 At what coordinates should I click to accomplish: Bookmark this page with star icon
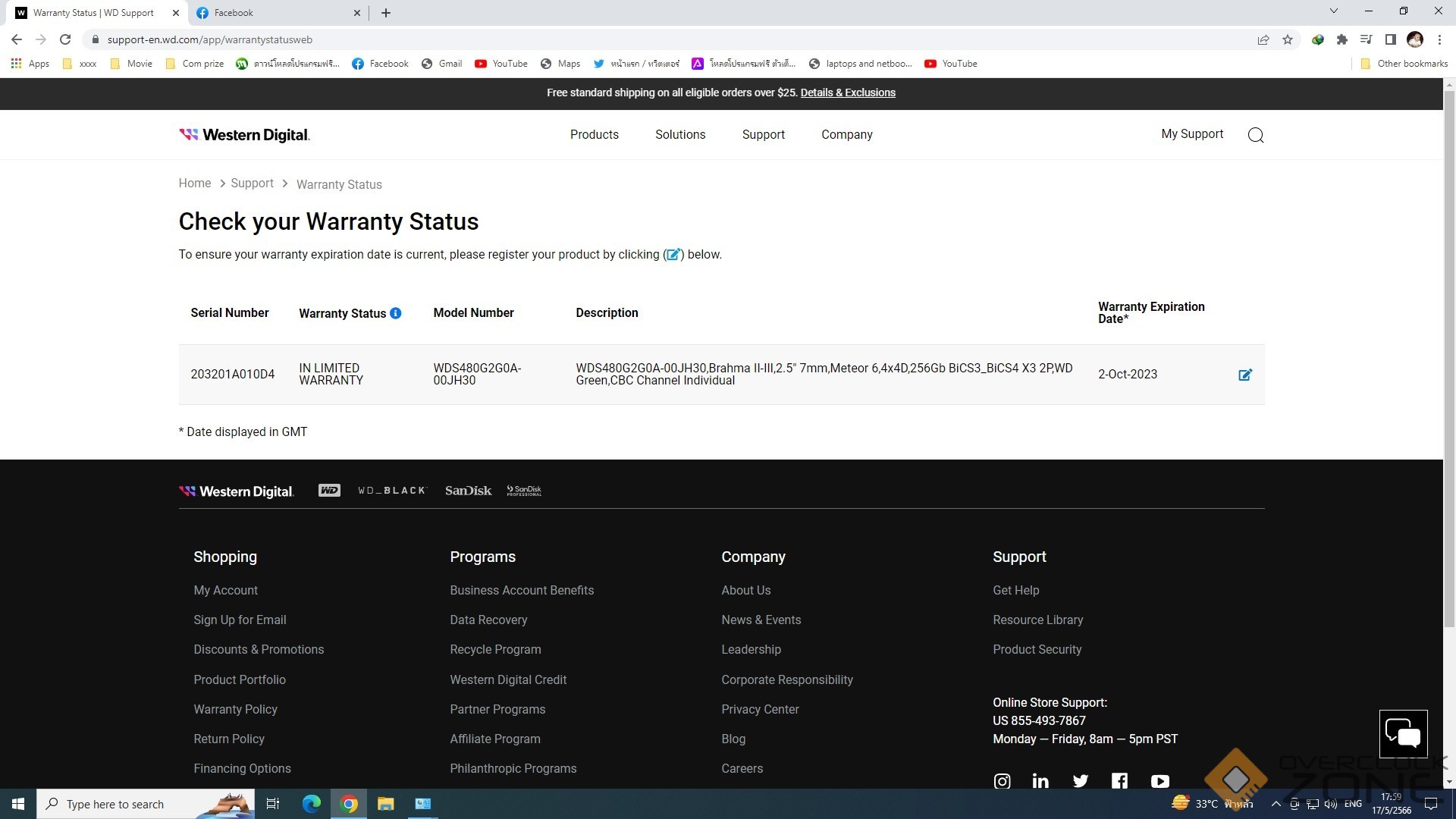(1288, 39)
